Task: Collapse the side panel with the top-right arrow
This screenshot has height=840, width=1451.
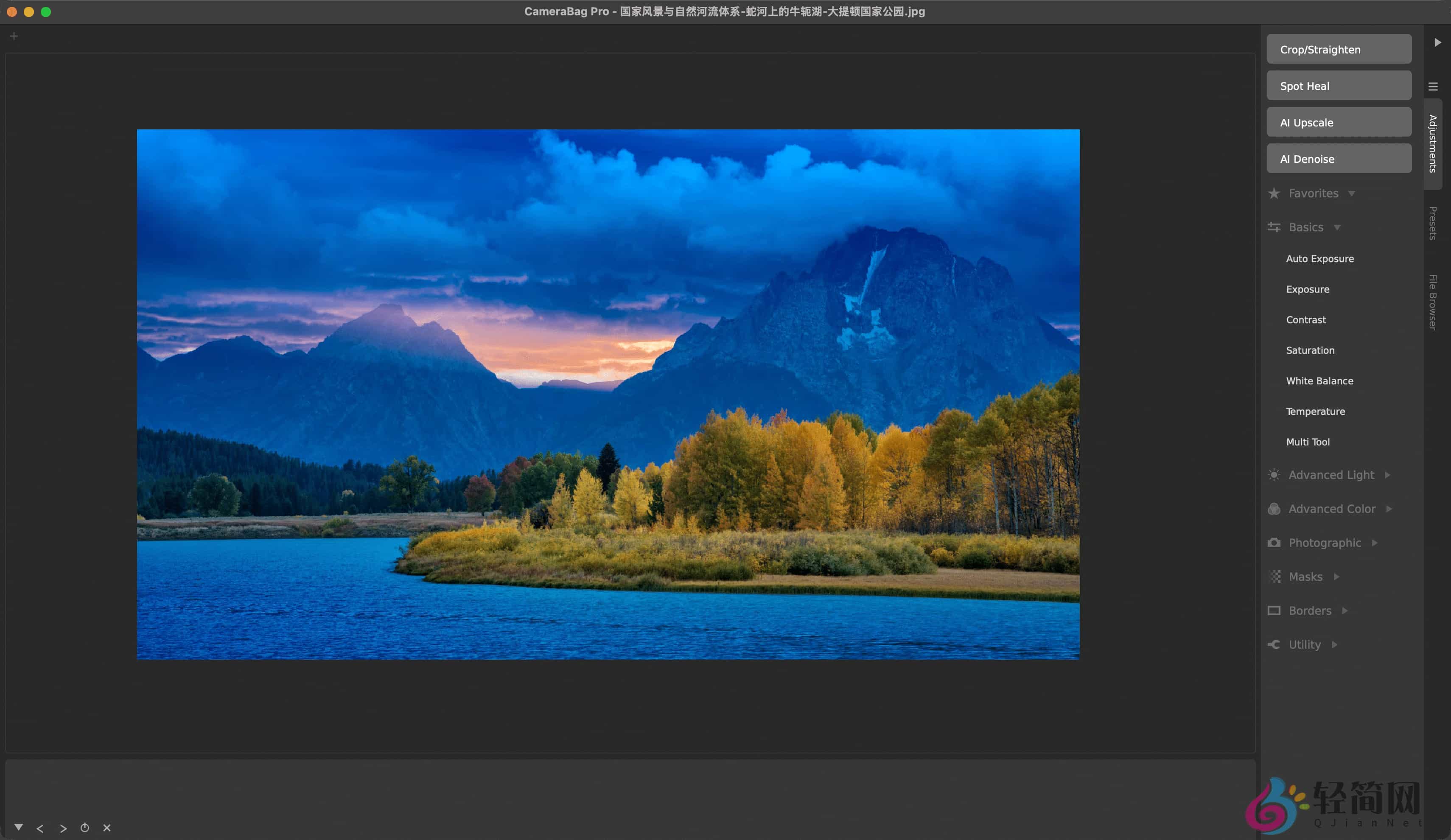Action: click(x=1437, y=42)
